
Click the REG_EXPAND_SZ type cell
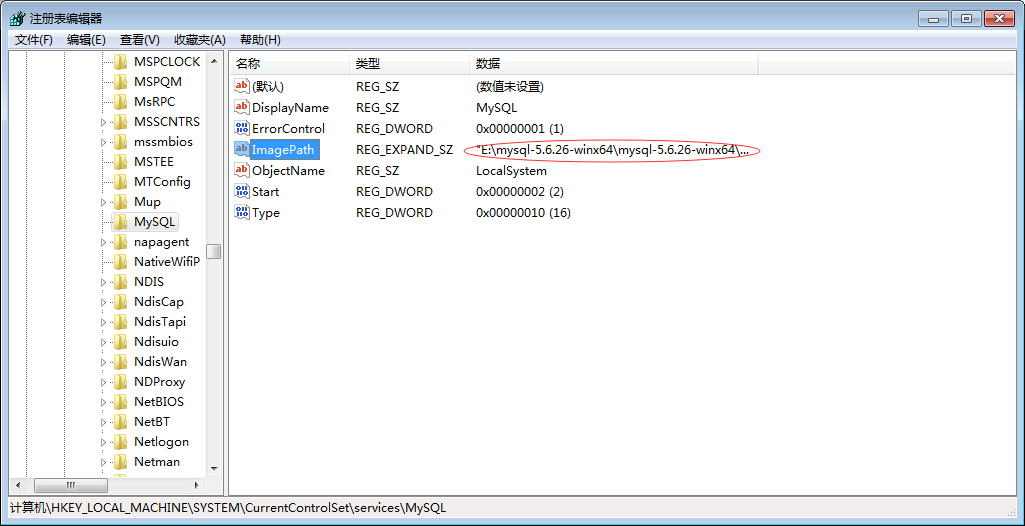click(405, 150)
